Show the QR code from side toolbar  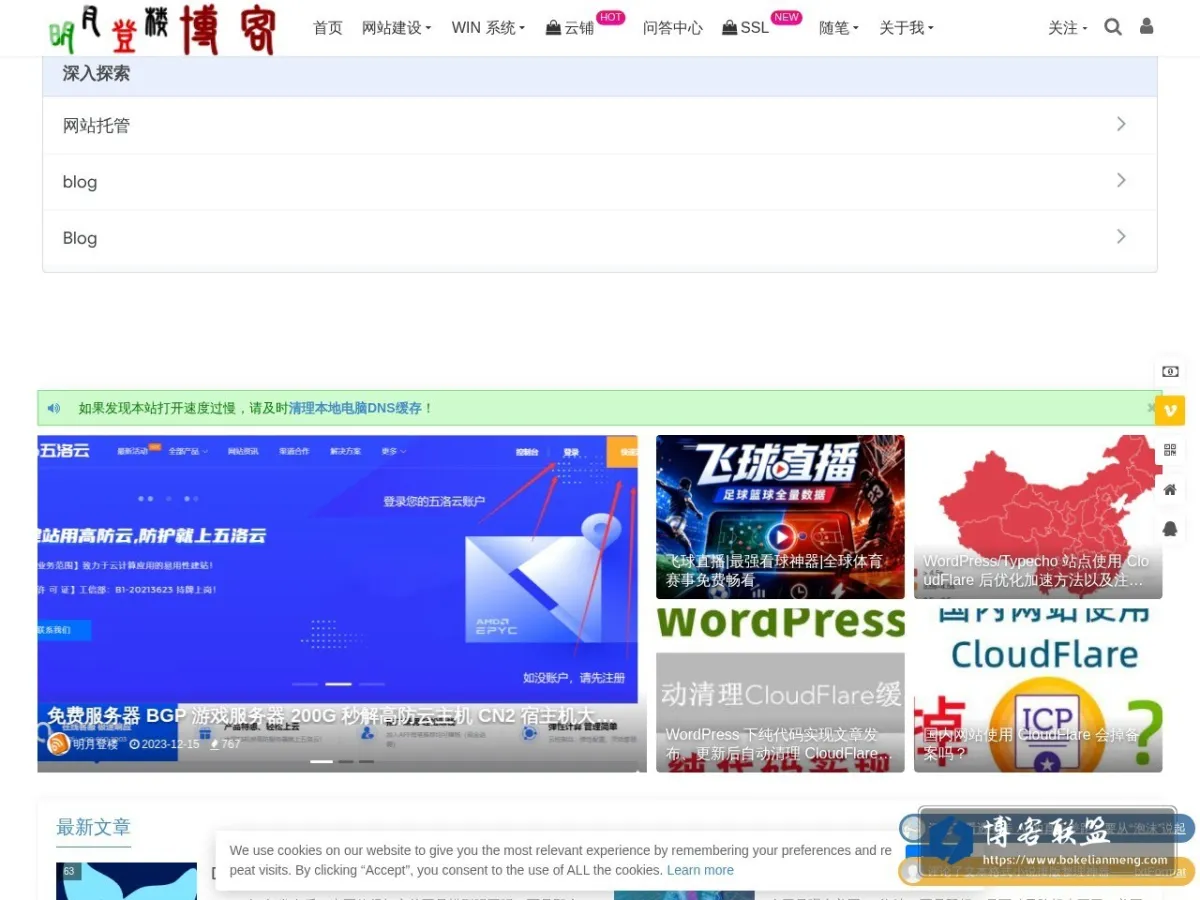(1170, 450)
